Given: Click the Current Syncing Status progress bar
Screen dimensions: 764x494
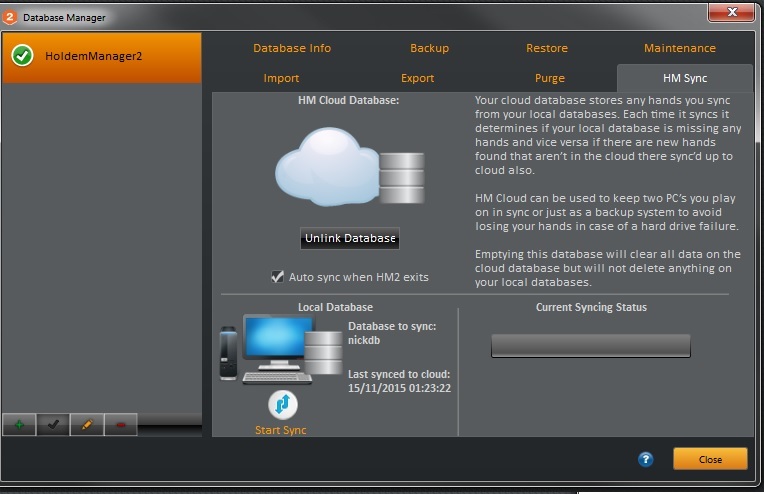Looking at the screenshot, I should (591, 346).
